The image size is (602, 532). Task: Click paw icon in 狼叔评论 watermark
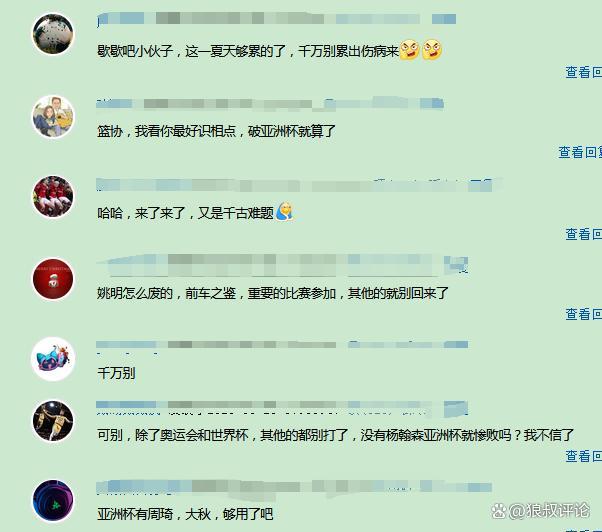(499, 511)
